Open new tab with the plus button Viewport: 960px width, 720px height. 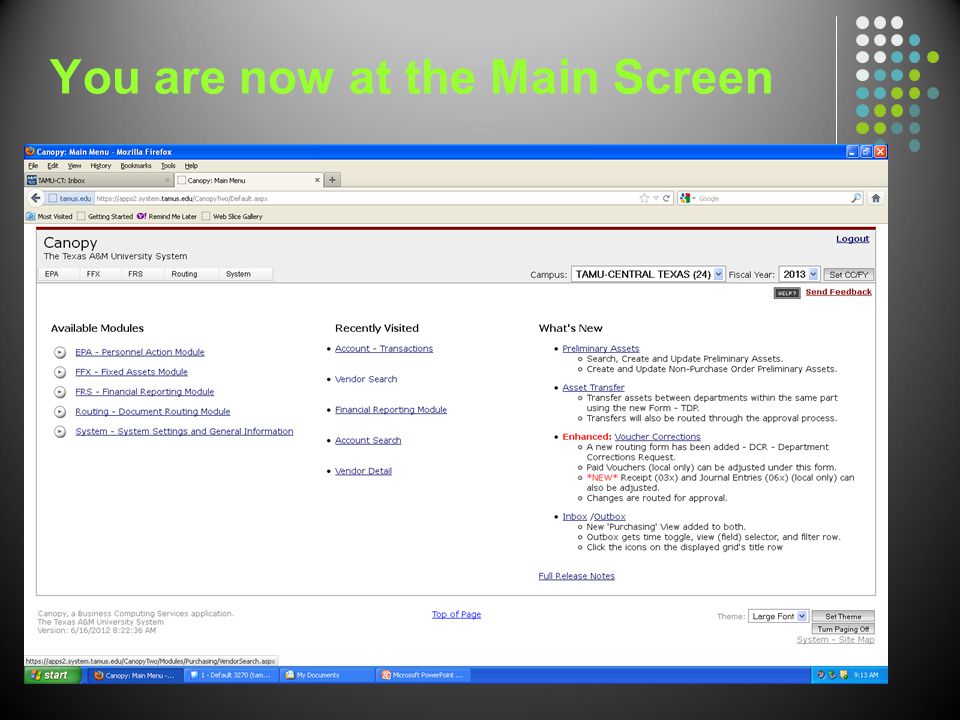[x=332, y=180]
